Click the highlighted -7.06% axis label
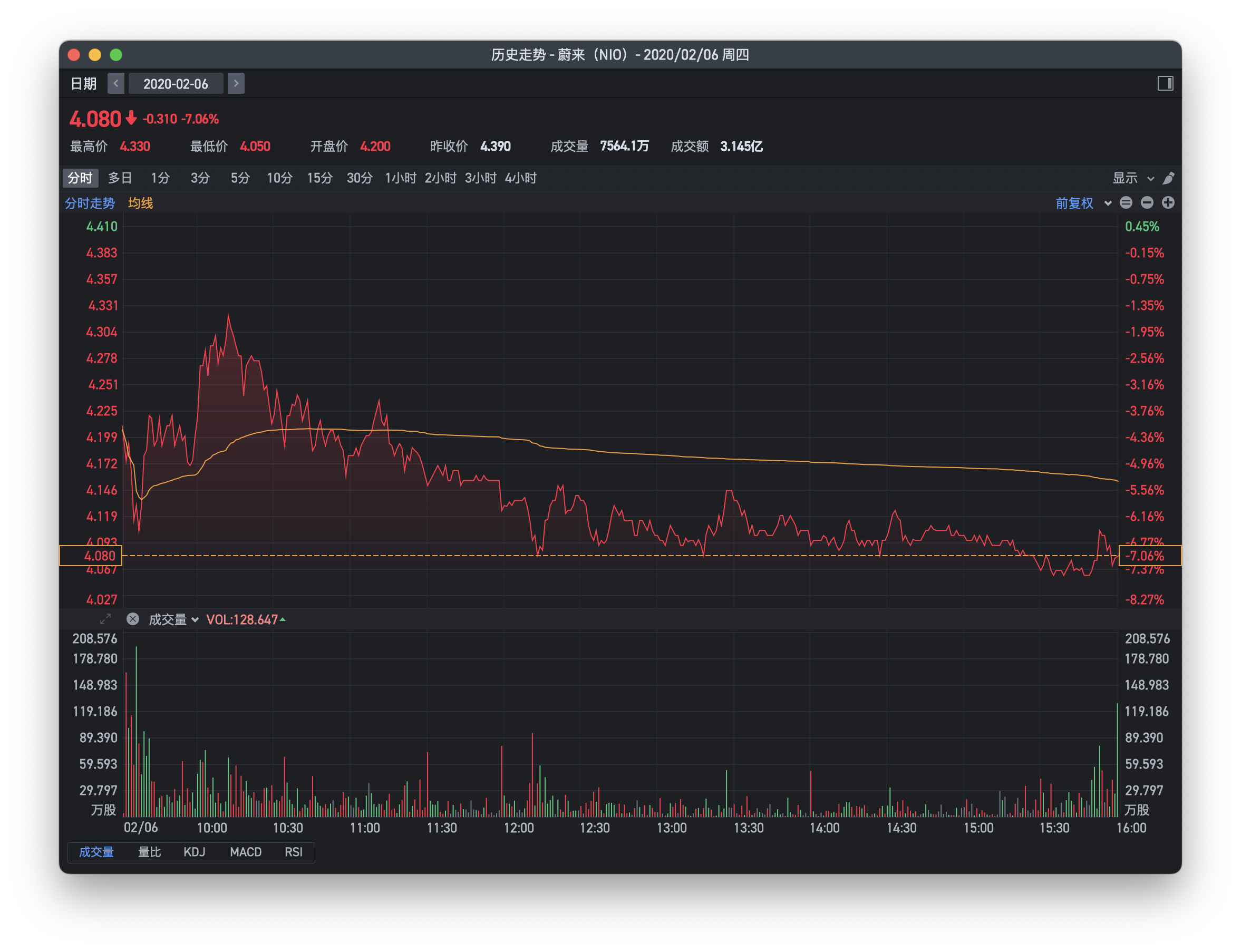Screen dimensions: 1241x952 1150,556
